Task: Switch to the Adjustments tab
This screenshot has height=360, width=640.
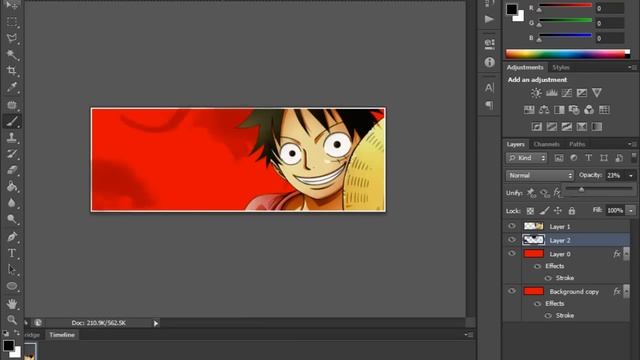Action: click(x=525, y=67)
